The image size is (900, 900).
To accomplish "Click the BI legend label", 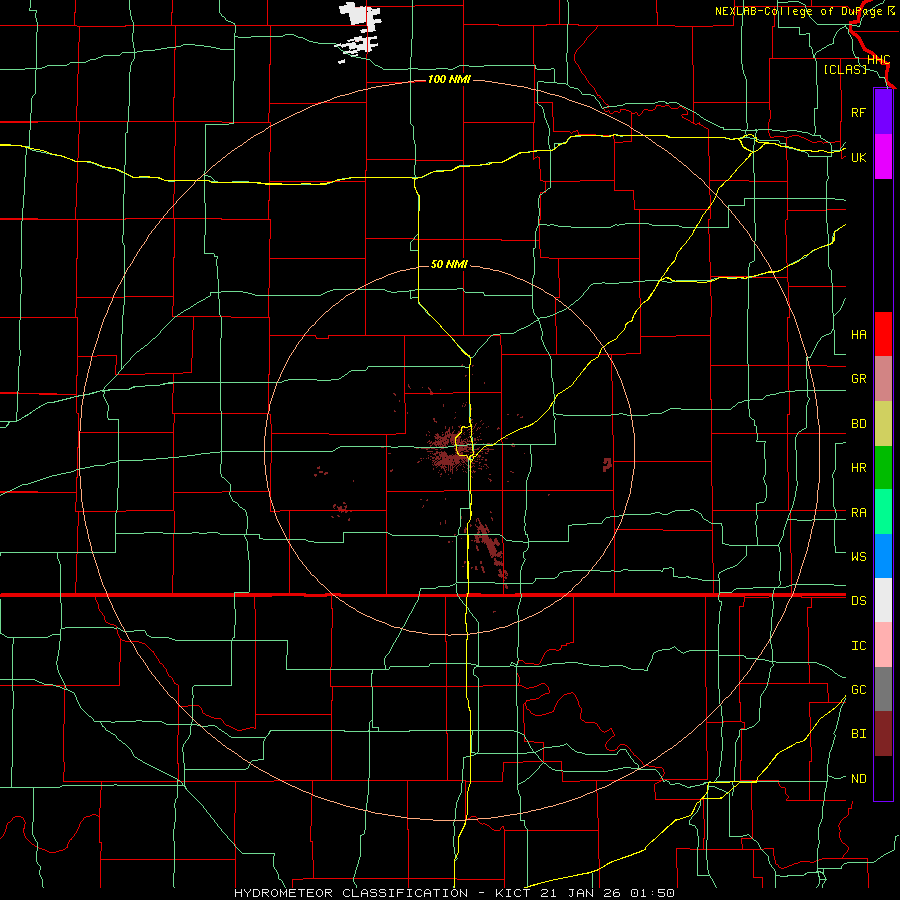I will pyautogui.click(x=859, y=734).
